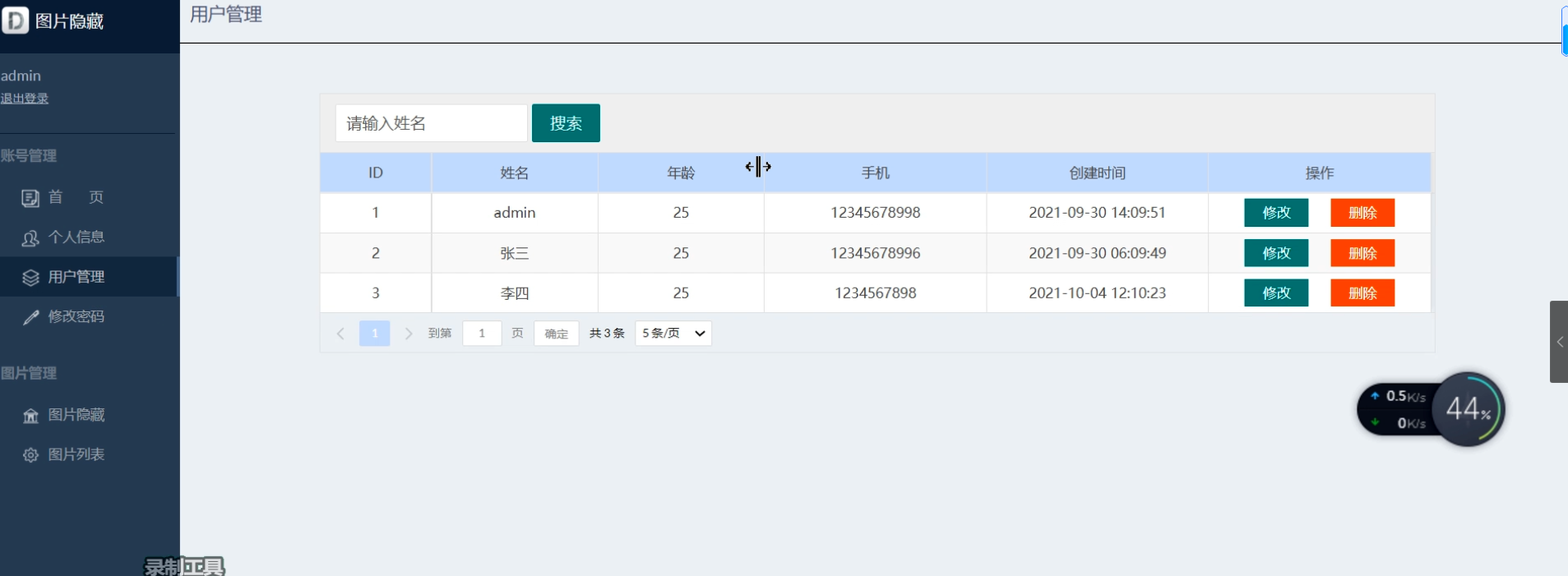The image size is (1568, 576).
Task: Click the ID column header
Action: [376, 173]
